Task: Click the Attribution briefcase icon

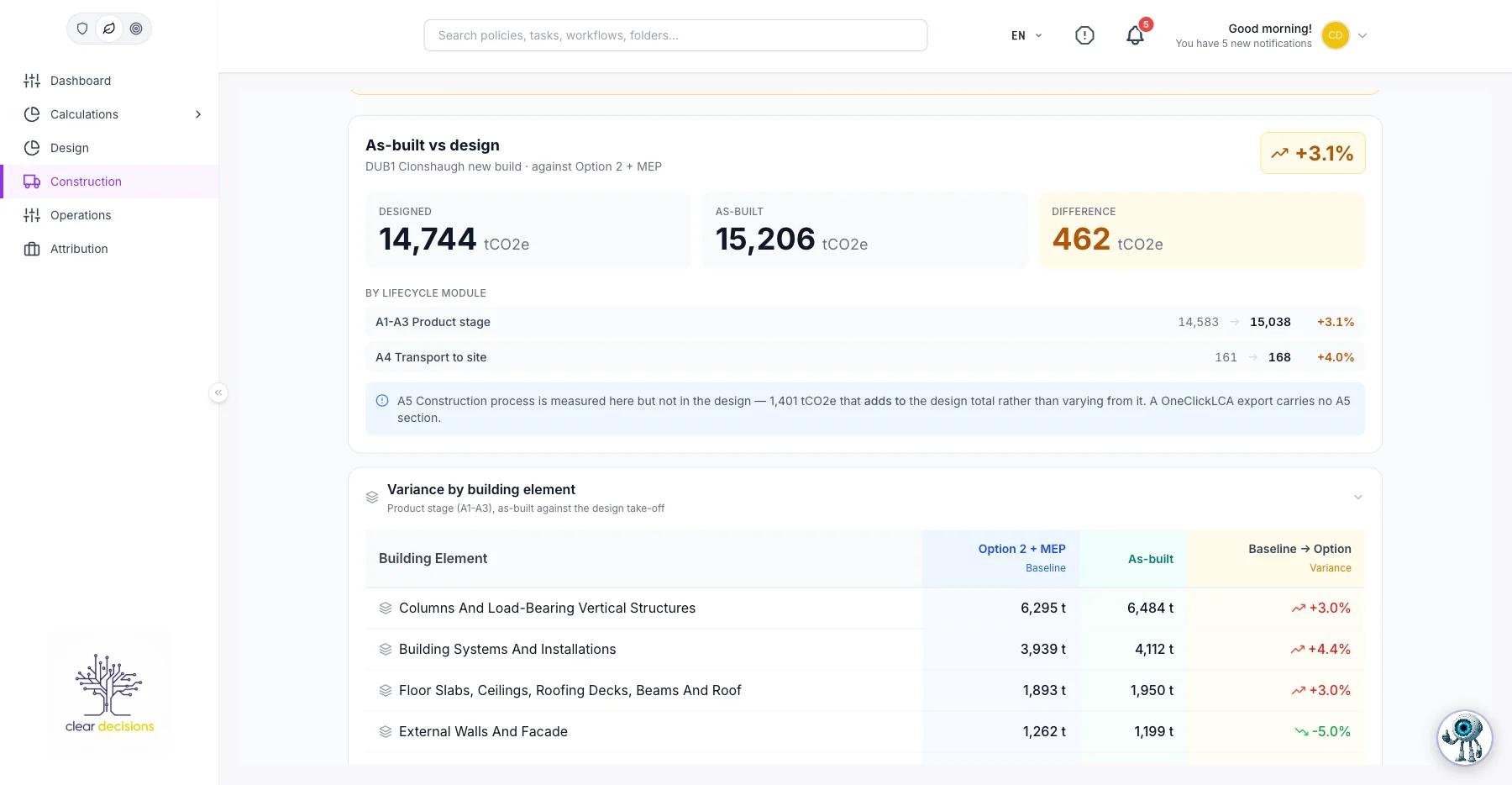Action: [32, 249]
